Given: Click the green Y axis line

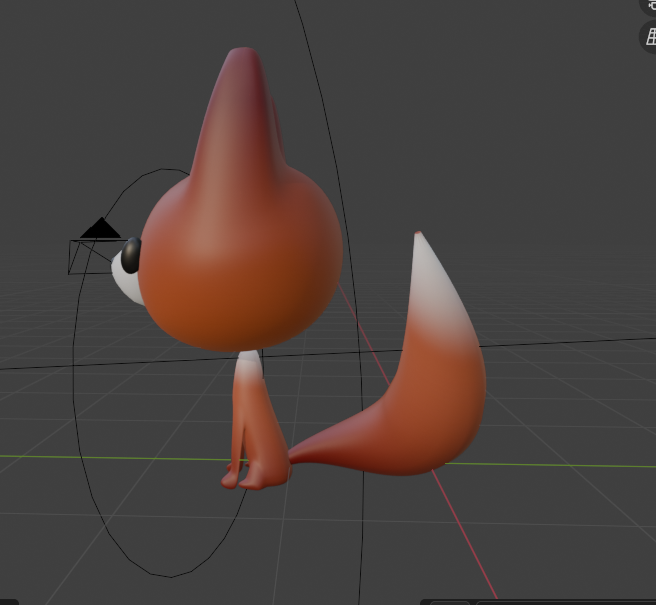Looking at the screenshot, I should click(100, 457).
